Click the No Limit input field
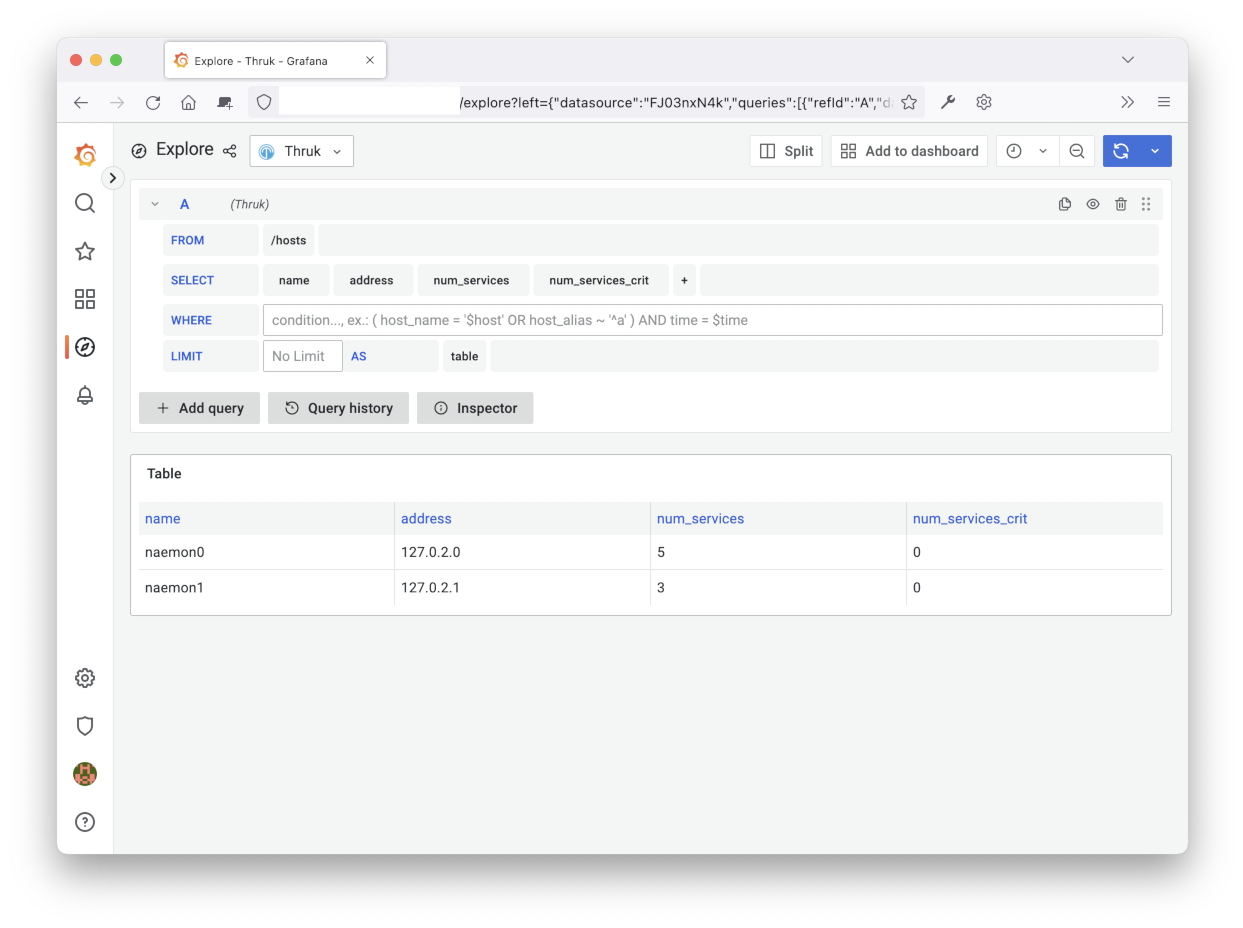 coord(302,356)
